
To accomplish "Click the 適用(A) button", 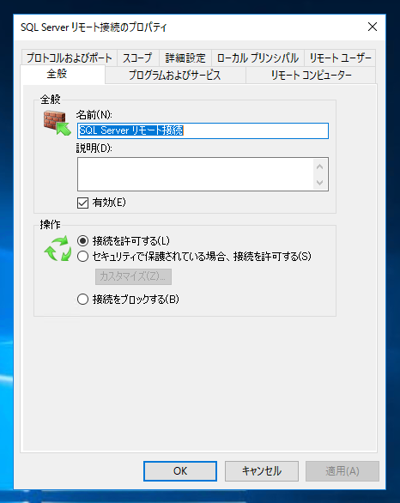I will click(342, 471).
